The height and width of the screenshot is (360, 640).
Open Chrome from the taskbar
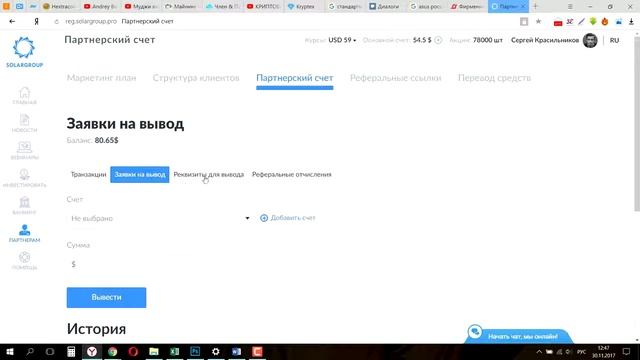113,351
